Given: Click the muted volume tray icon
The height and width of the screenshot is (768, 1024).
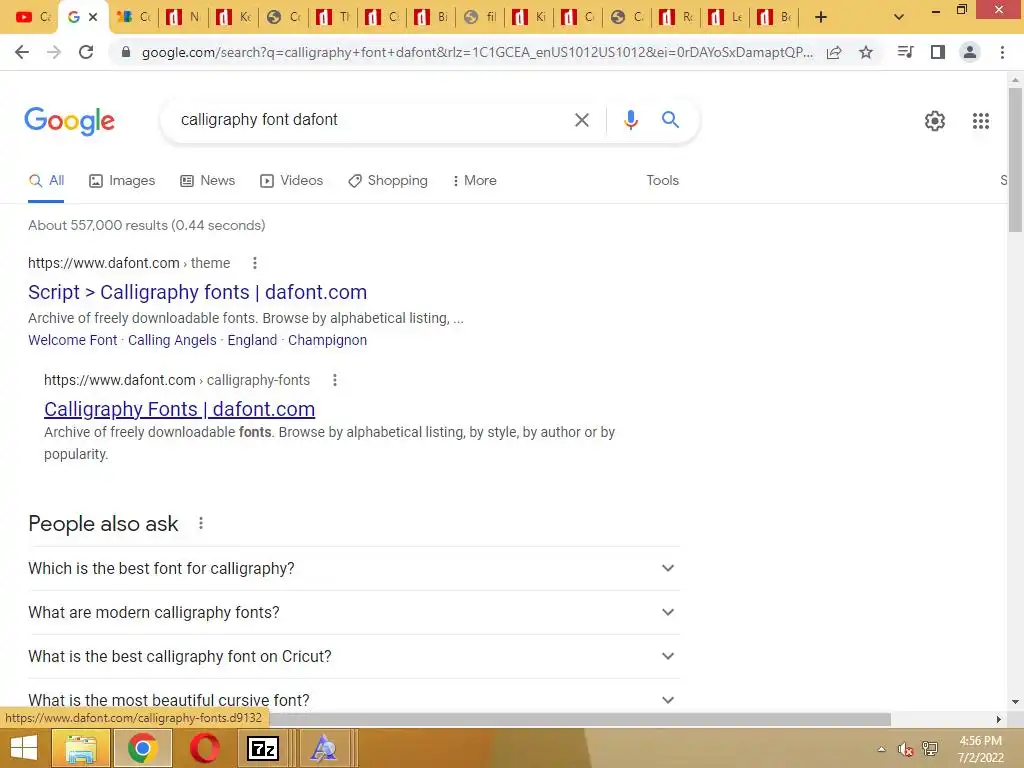Looking at the screenshot, I should tap(905, 749).
